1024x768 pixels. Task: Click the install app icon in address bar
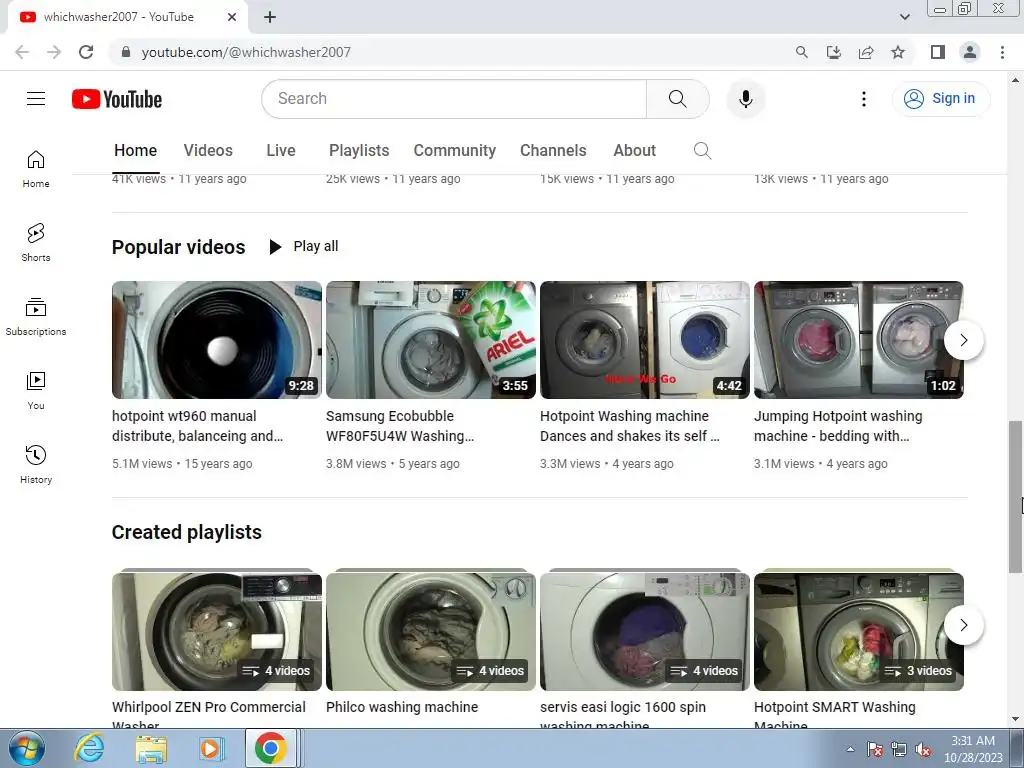833,52
